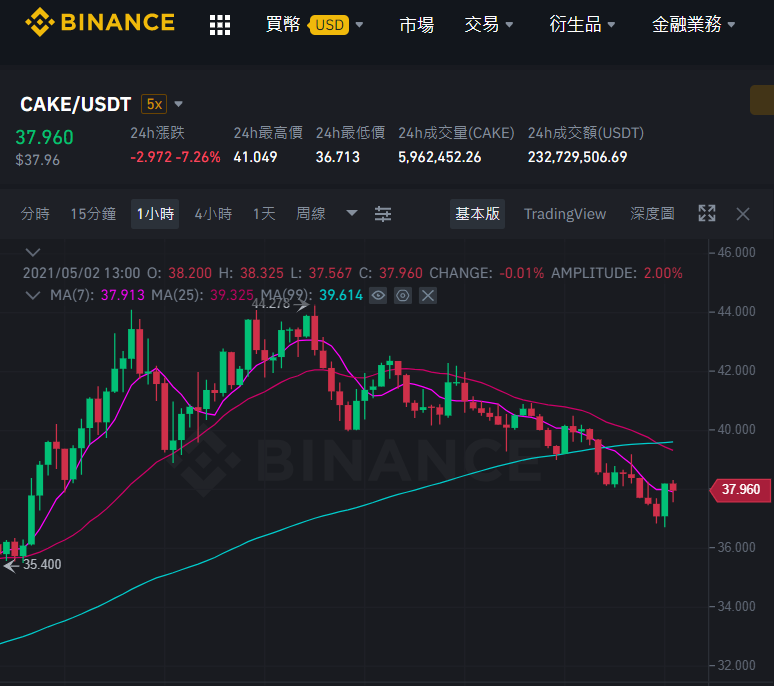Viewport: 774px width, 686px height.
Task: Expand the 交易 dropdown arrow
Action: coord(509,25)
